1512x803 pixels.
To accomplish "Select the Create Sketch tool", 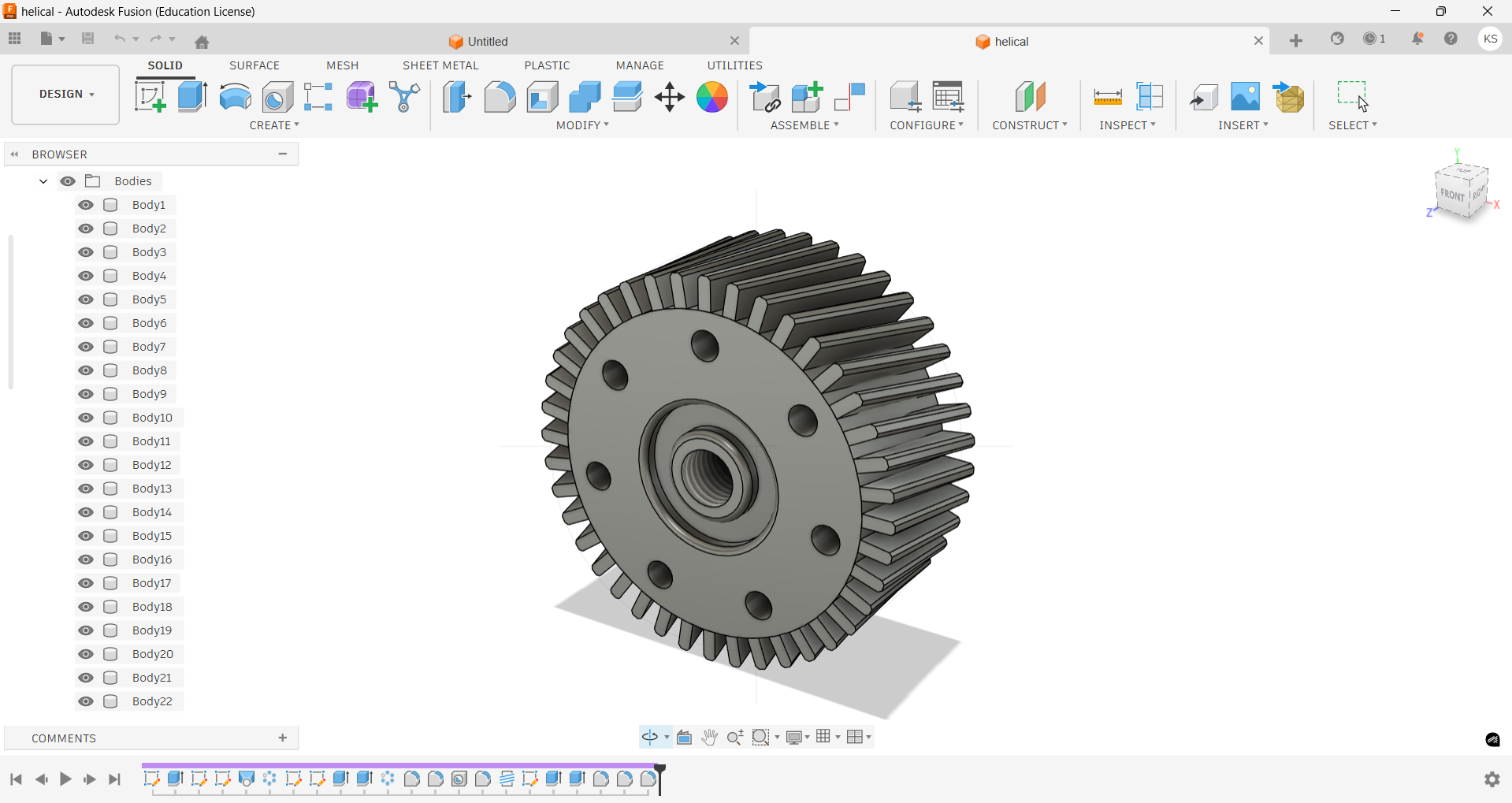I will 150,97.
